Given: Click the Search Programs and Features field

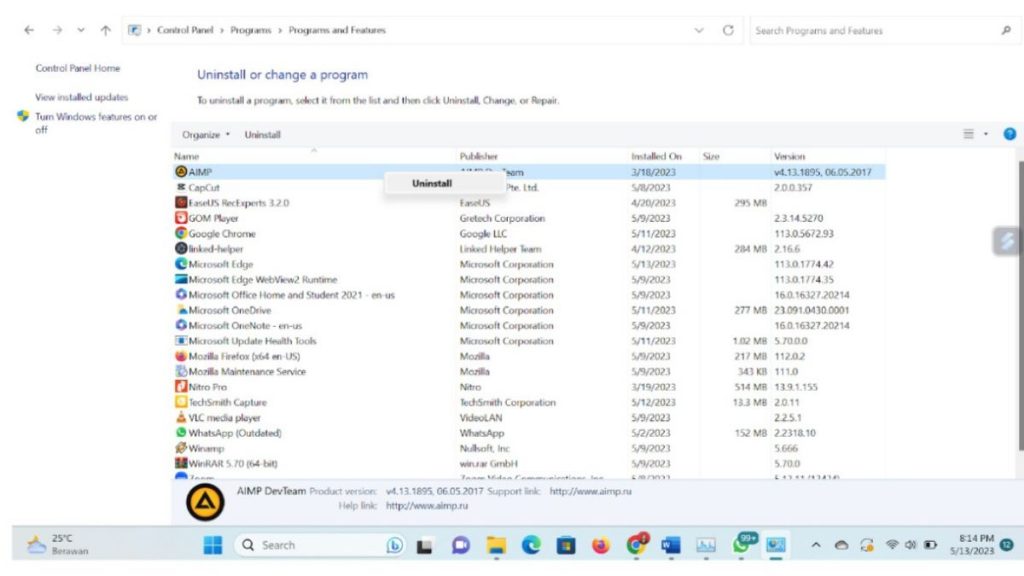Looking at the screenshot, I should [884, 30].
